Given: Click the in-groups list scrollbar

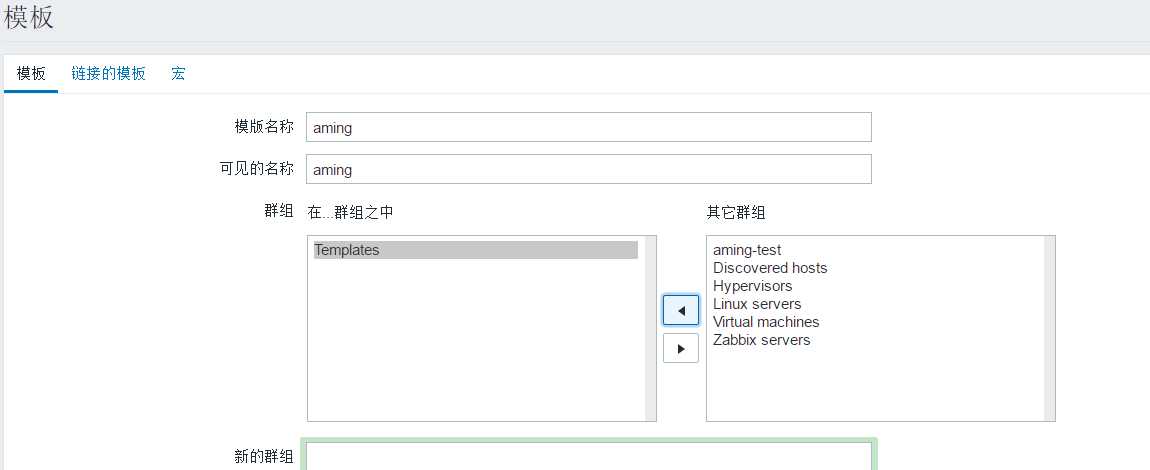Looking at the screenshot, I should pos(651,328).
